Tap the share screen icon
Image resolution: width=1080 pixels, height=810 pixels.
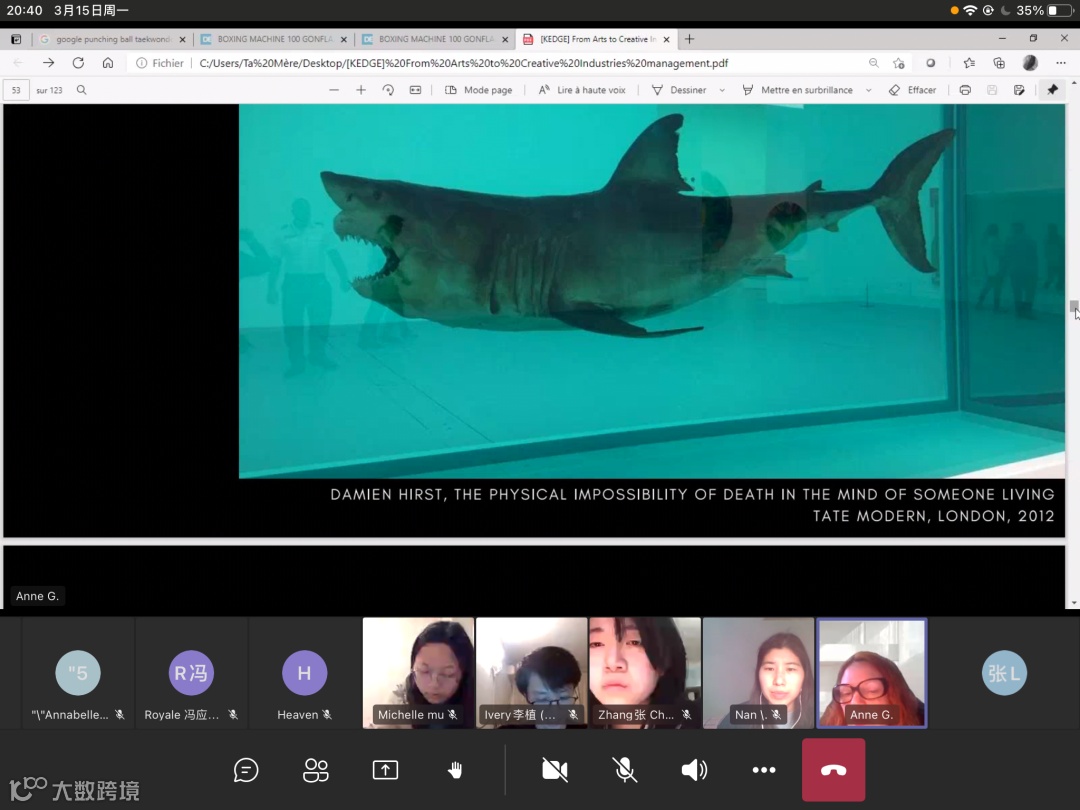[x=385, y=770]
